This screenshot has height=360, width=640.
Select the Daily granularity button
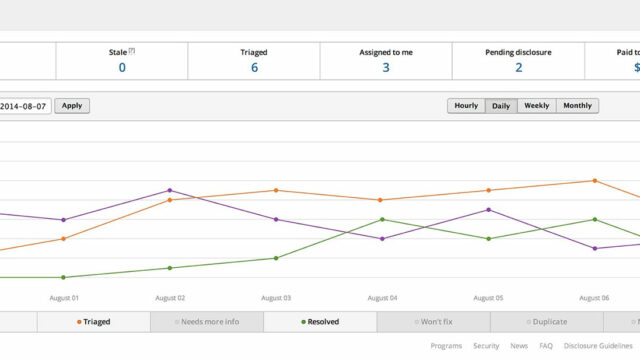click(x=501, y=106)
